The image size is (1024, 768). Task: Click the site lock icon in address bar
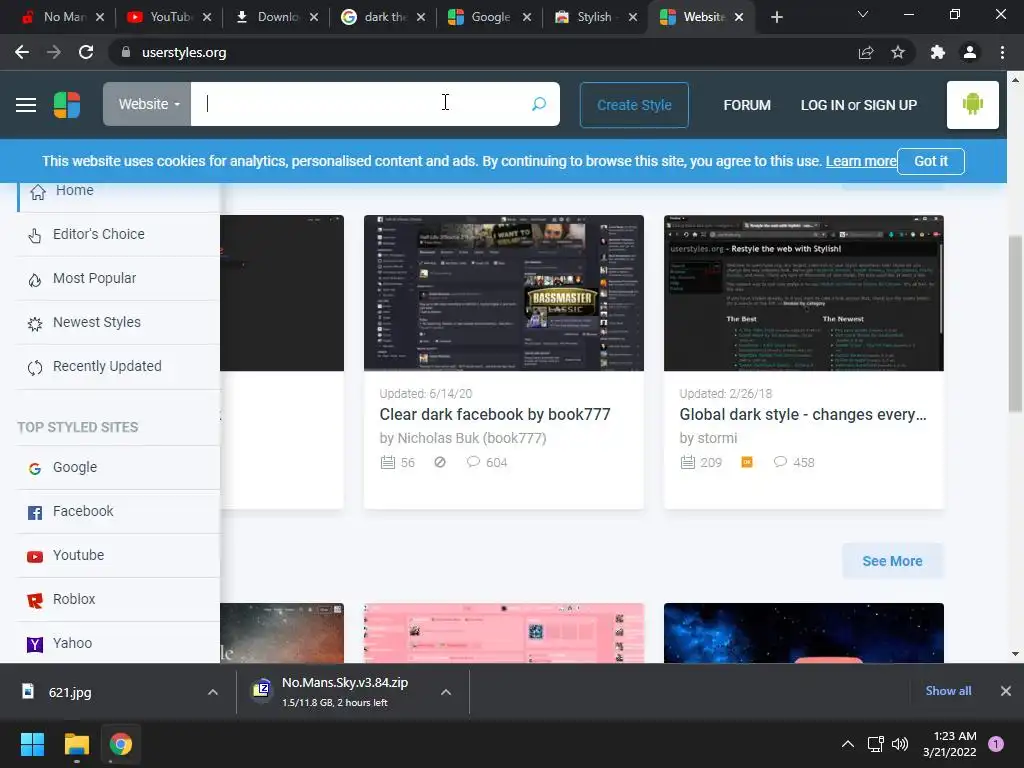click(126, 52)
